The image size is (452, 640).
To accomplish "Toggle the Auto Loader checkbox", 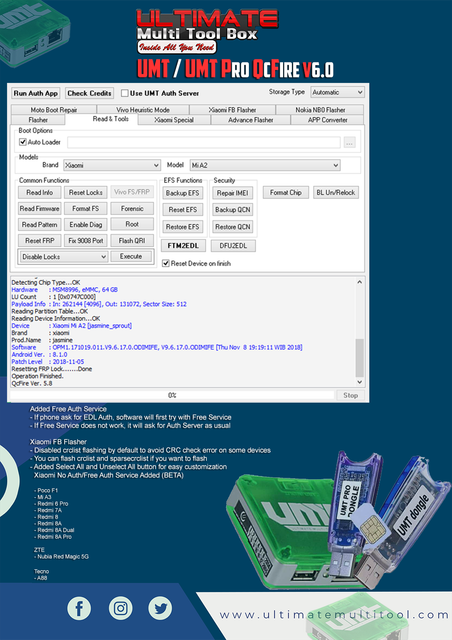I will click(23, 142).
